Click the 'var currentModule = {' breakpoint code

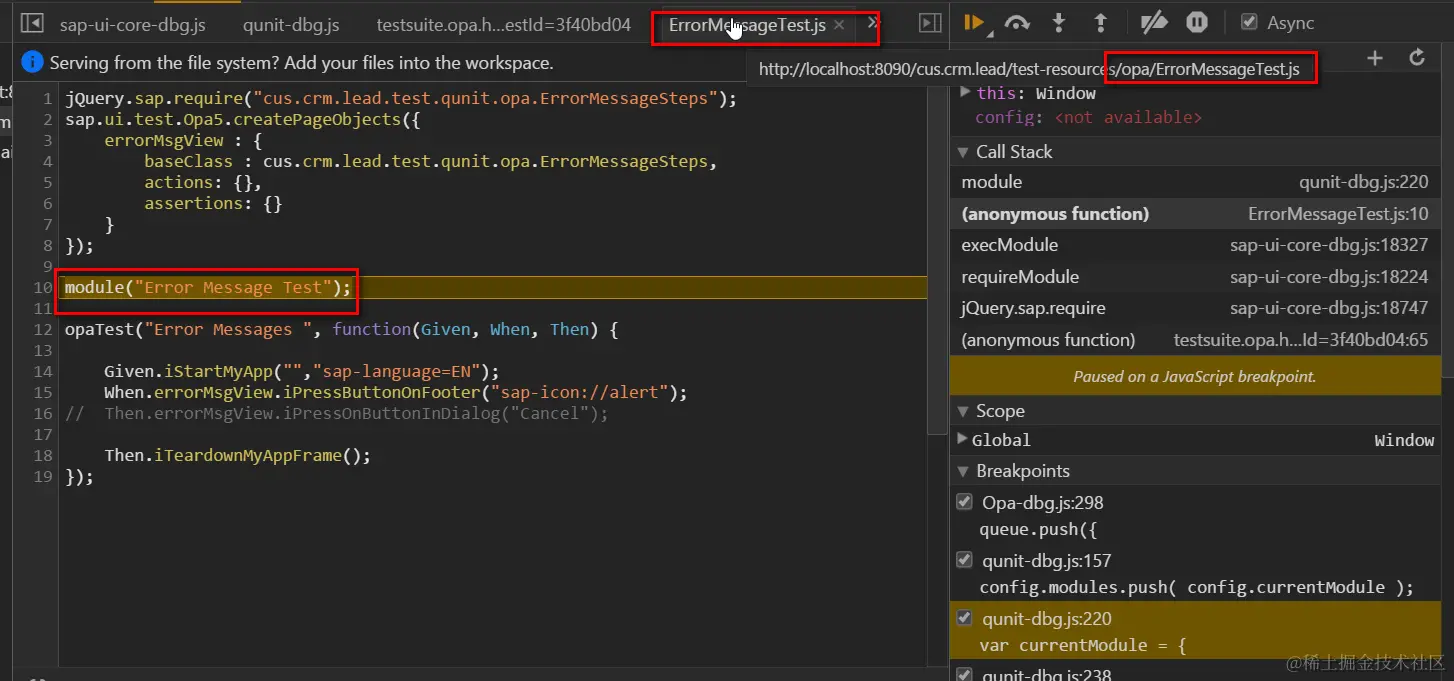click(x=1083, y=645)
